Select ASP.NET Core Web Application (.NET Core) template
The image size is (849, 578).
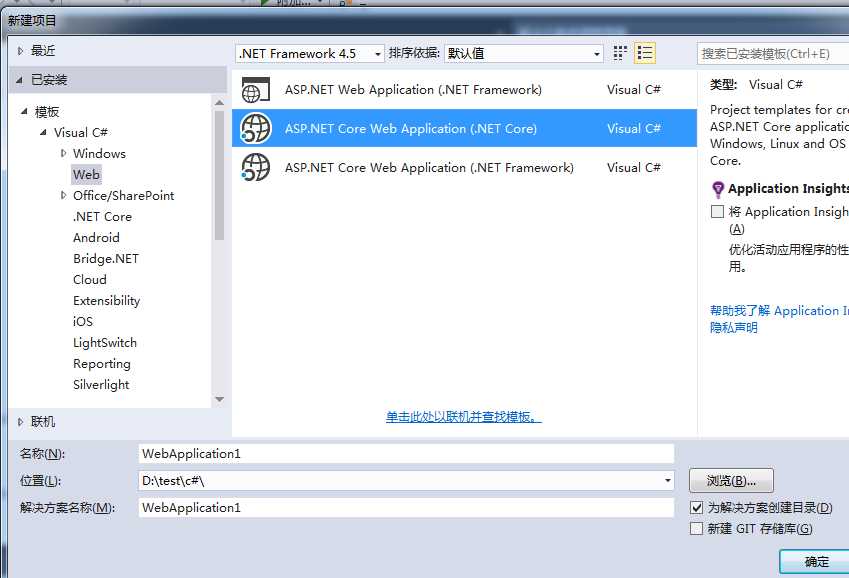pyautogui.click(x=464, y=128)
